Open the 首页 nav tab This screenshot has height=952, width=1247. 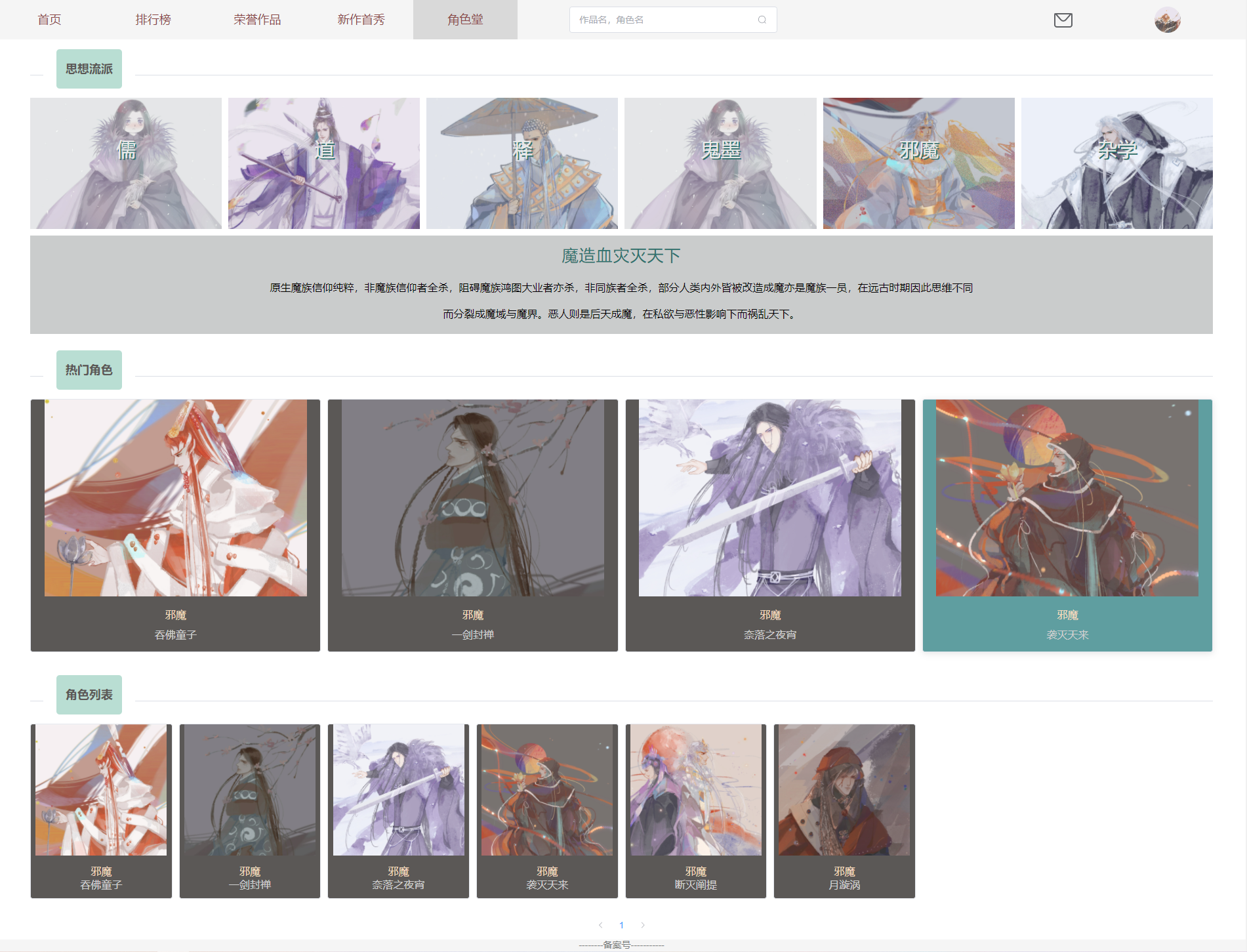pyautogui.click(x=49, y=20)
